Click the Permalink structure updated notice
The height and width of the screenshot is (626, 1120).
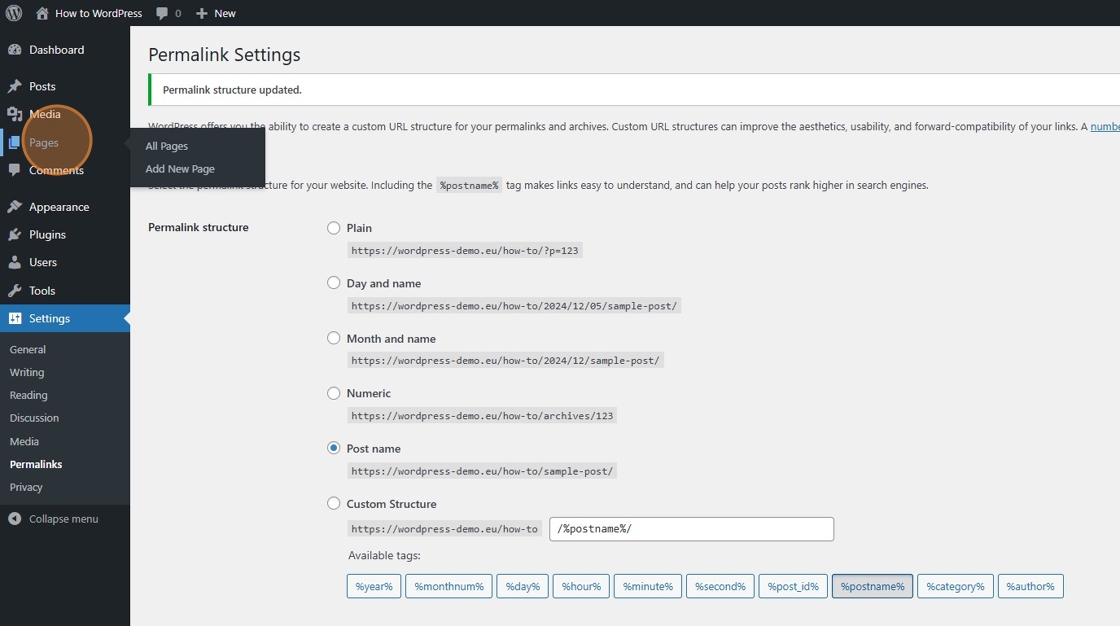point(232,89)
